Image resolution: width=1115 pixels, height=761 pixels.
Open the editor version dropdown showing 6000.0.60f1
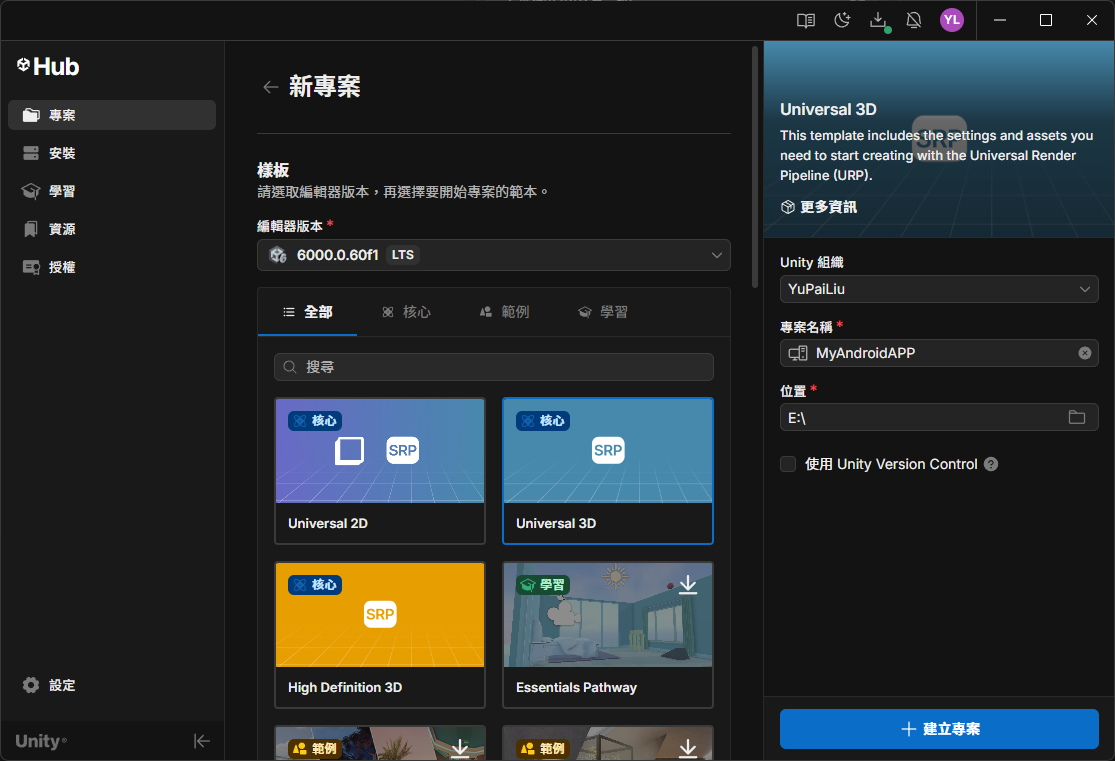point(493,255)
